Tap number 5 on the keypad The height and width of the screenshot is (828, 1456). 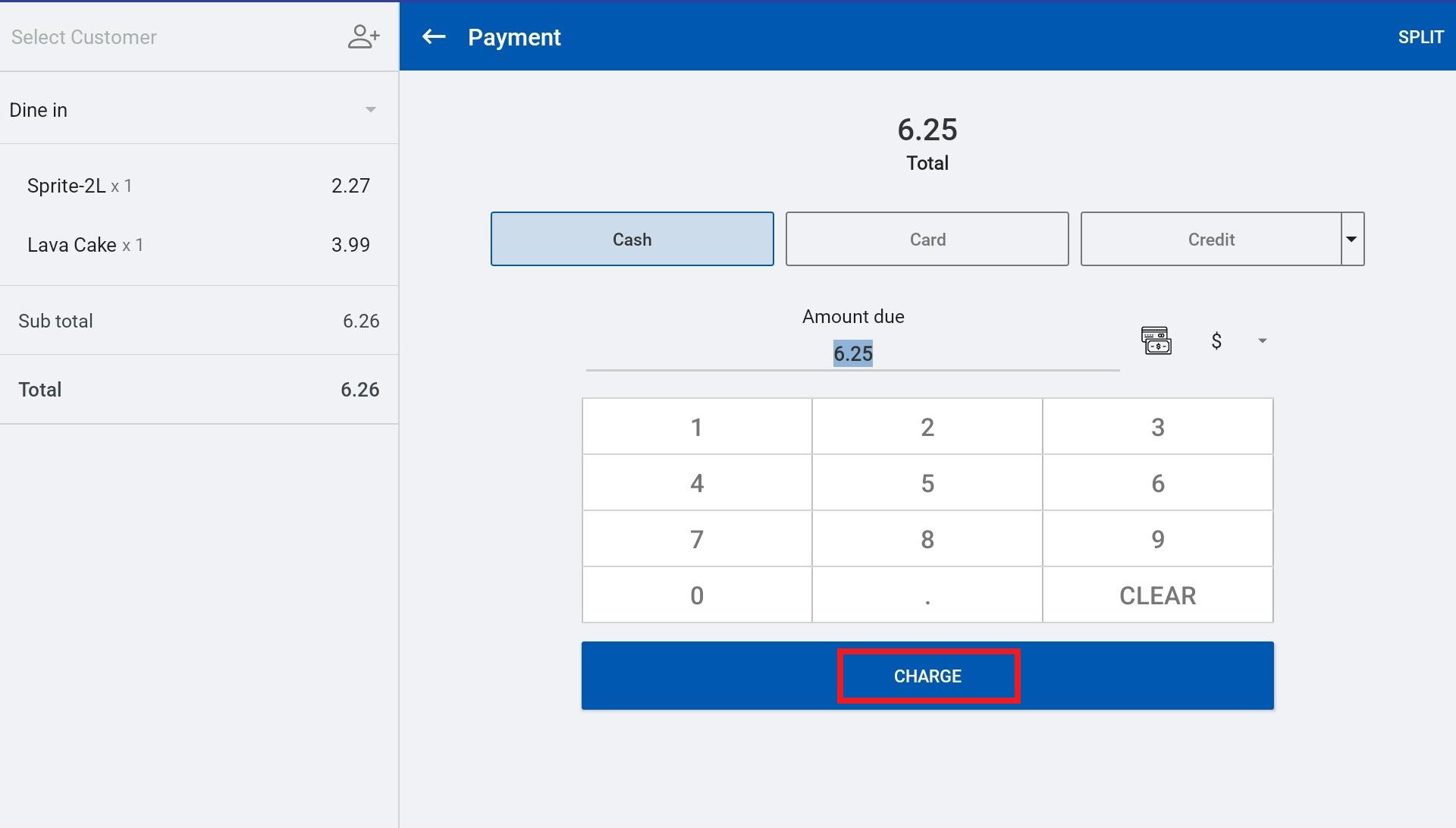927,483
